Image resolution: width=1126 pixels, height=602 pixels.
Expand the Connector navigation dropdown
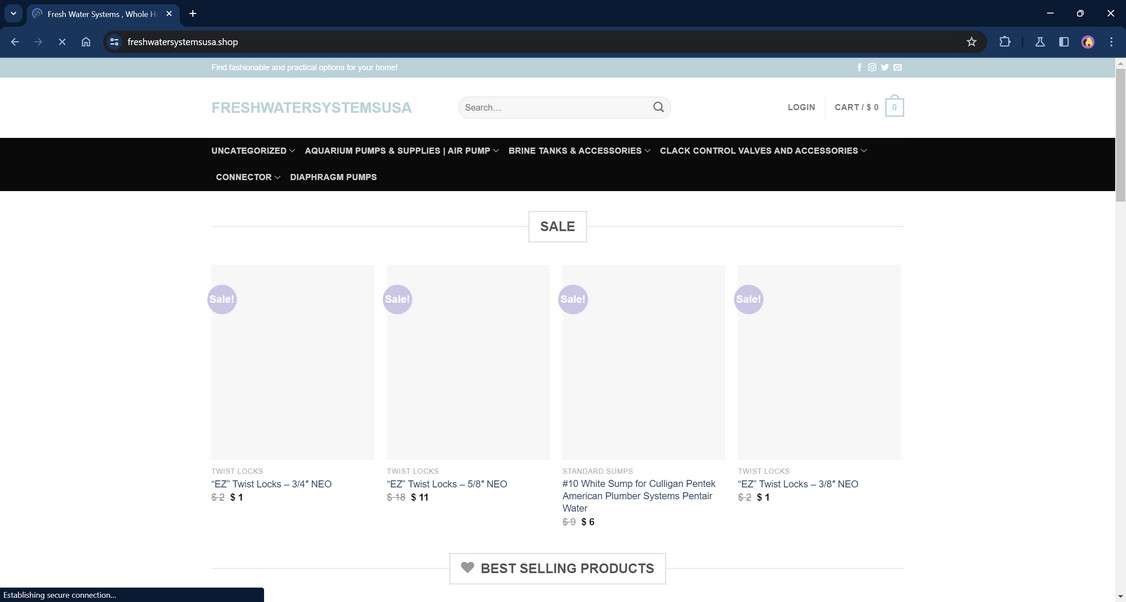click(243, 177)
